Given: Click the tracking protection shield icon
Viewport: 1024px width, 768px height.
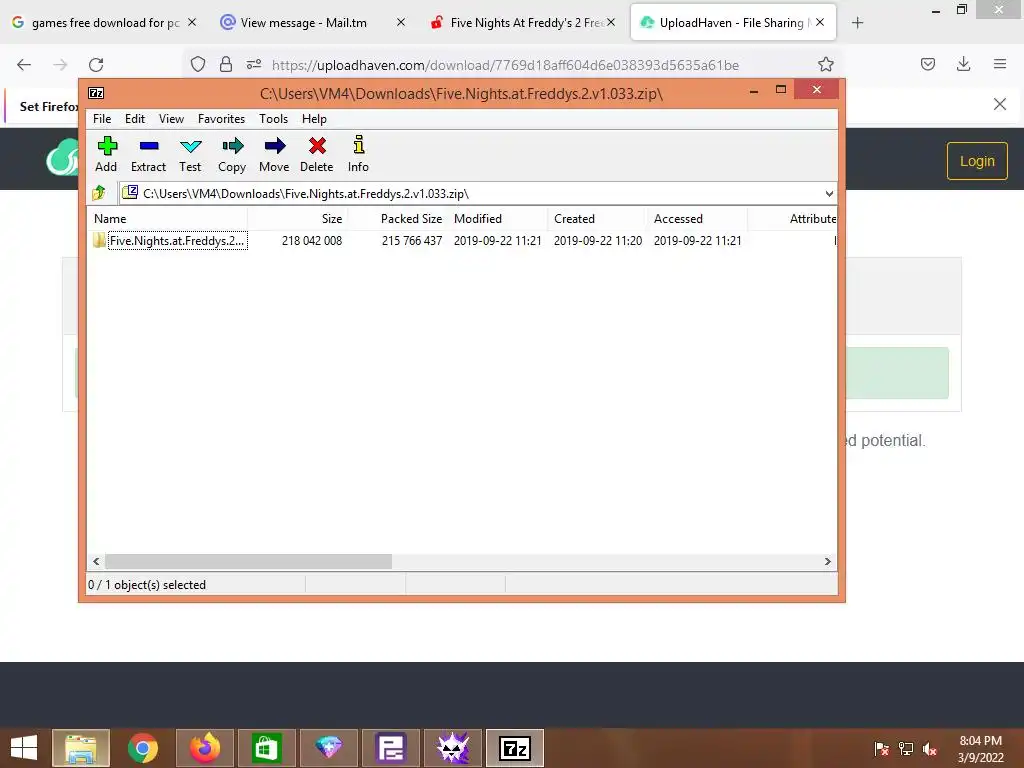Looking at the screenshot, I should click(198, 64).
